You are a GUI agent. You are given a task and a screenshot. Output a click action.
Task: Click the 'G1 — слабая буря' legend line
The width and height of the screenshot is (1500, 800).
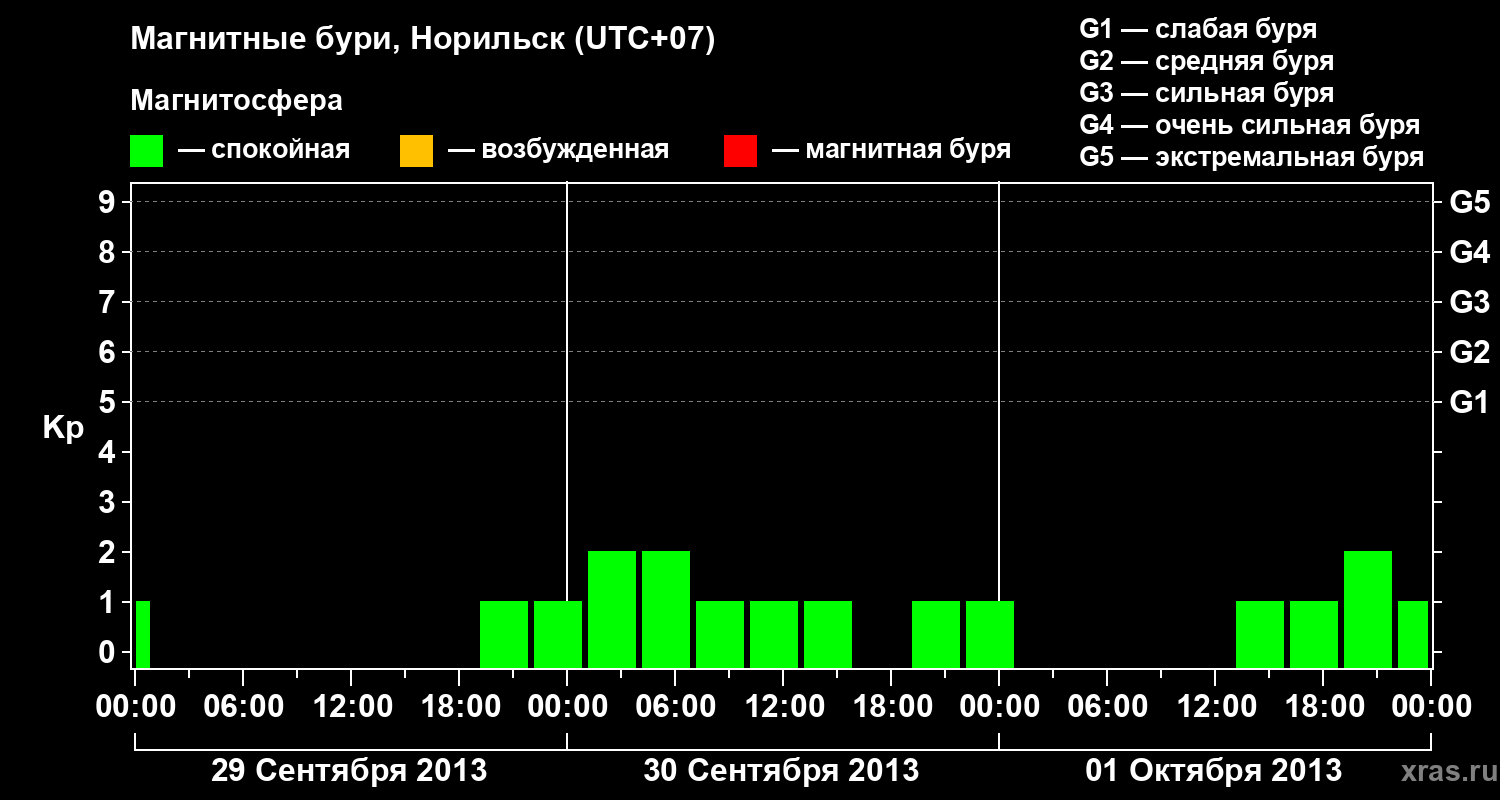pyautogui.click(x=1198, y=29)
